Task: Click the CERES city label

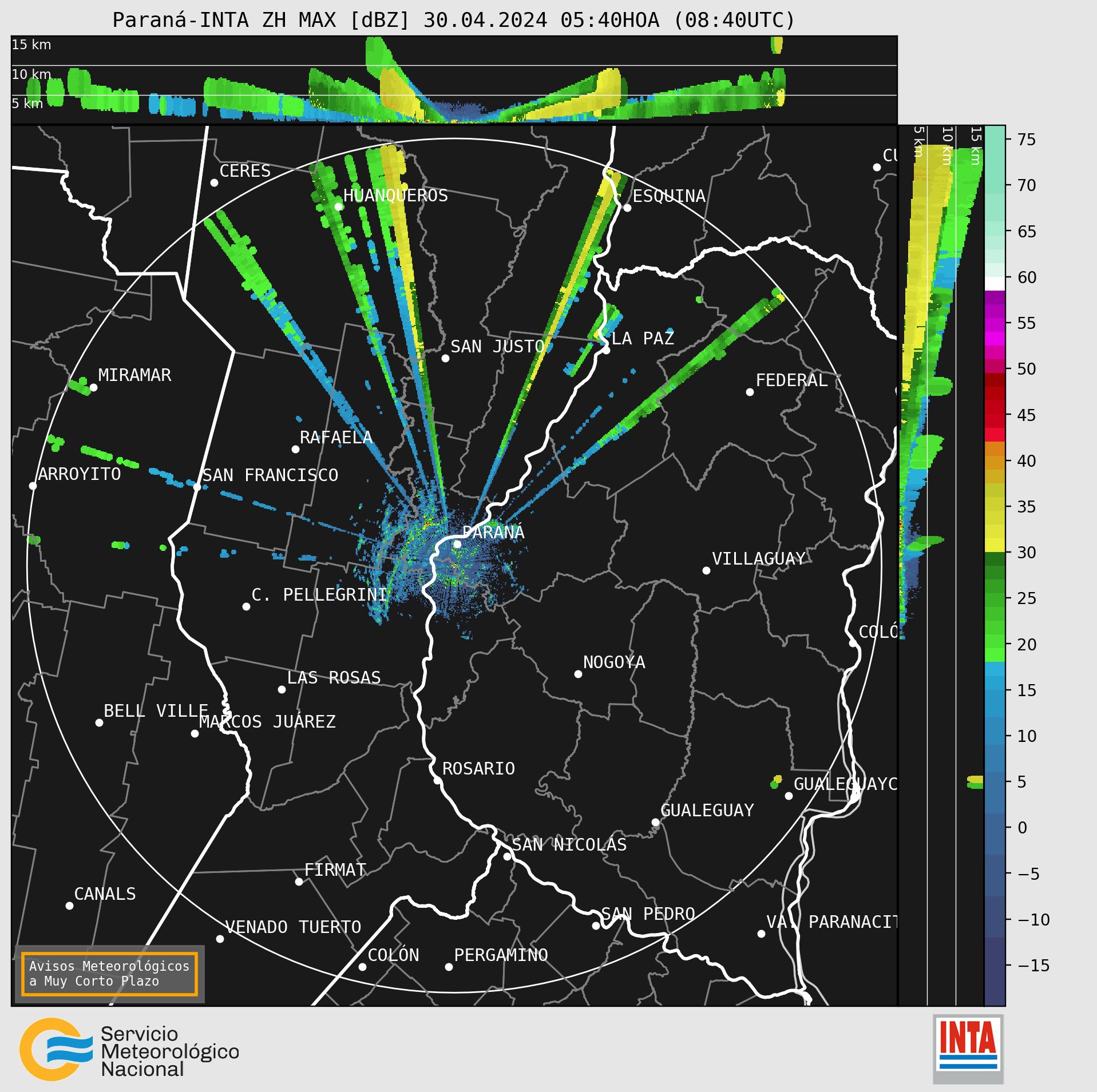Action: coord(245,171)
